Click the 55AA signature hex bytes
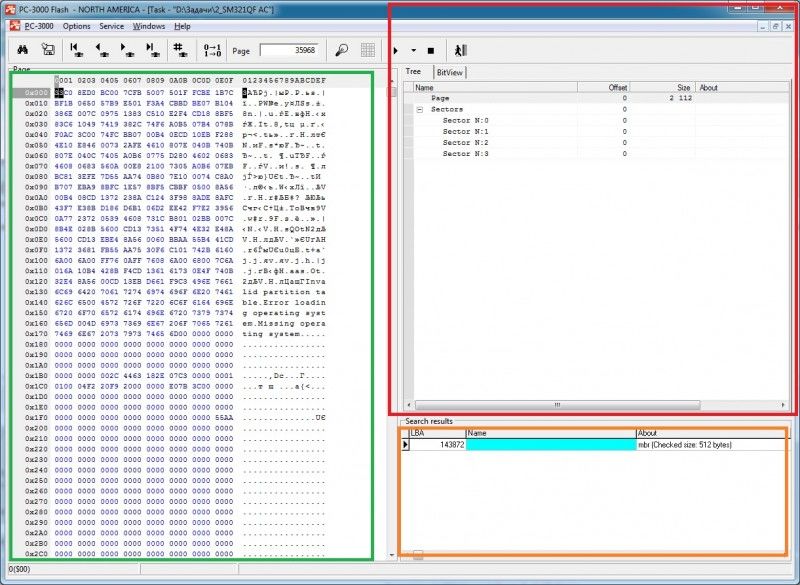Image resolution: width=800 pixels, height=585 pixels. click(224, 418)
